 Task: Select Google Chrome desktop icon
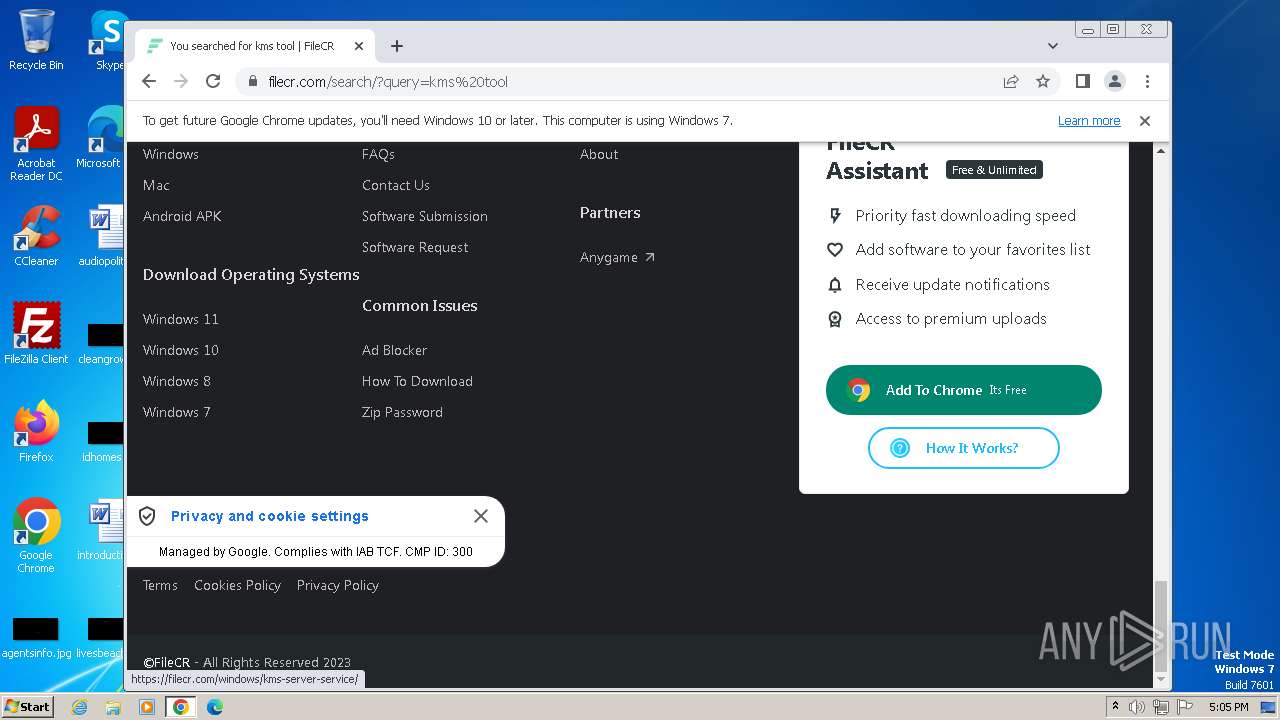[36, 535]
